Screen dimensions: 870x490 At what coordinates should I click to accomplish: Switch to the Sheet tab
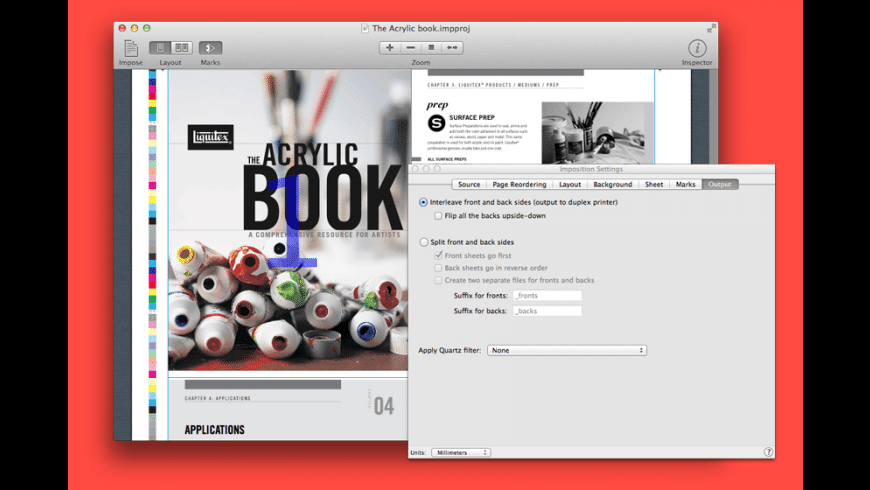point(654,184)
